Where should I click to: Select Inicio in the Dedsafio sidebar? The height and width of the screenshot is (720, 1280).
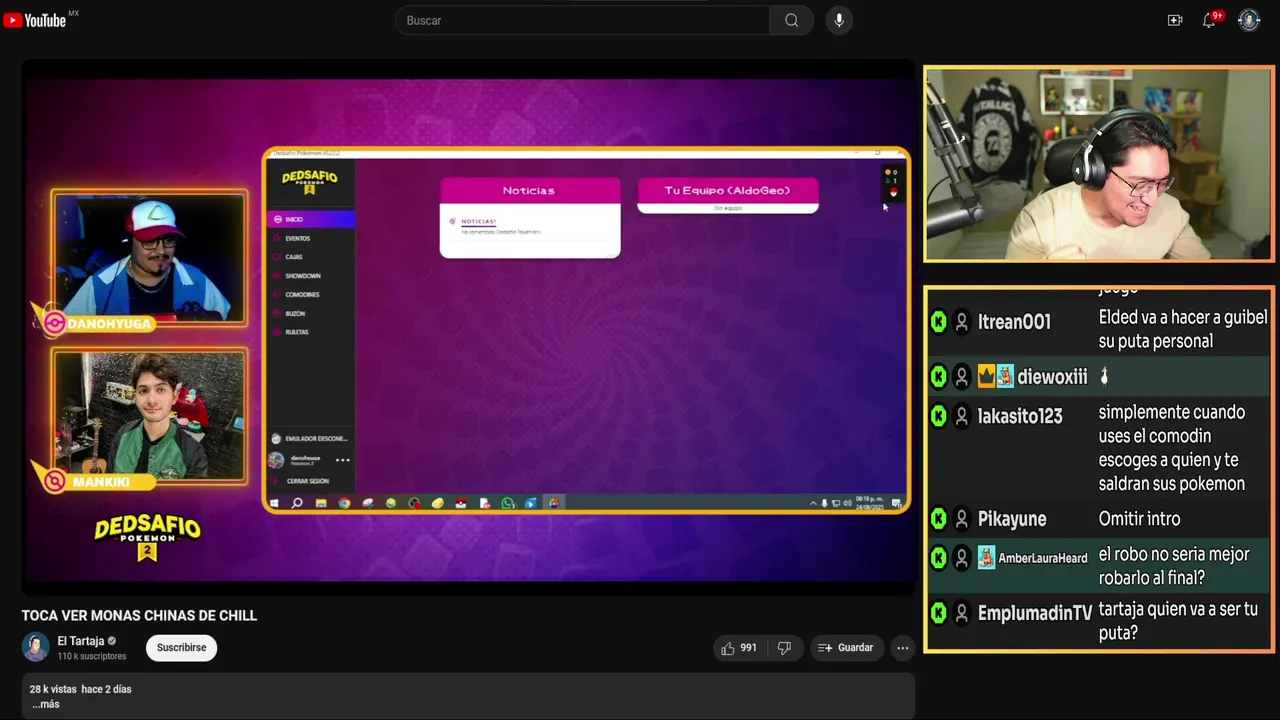click(x=311, y=219)
